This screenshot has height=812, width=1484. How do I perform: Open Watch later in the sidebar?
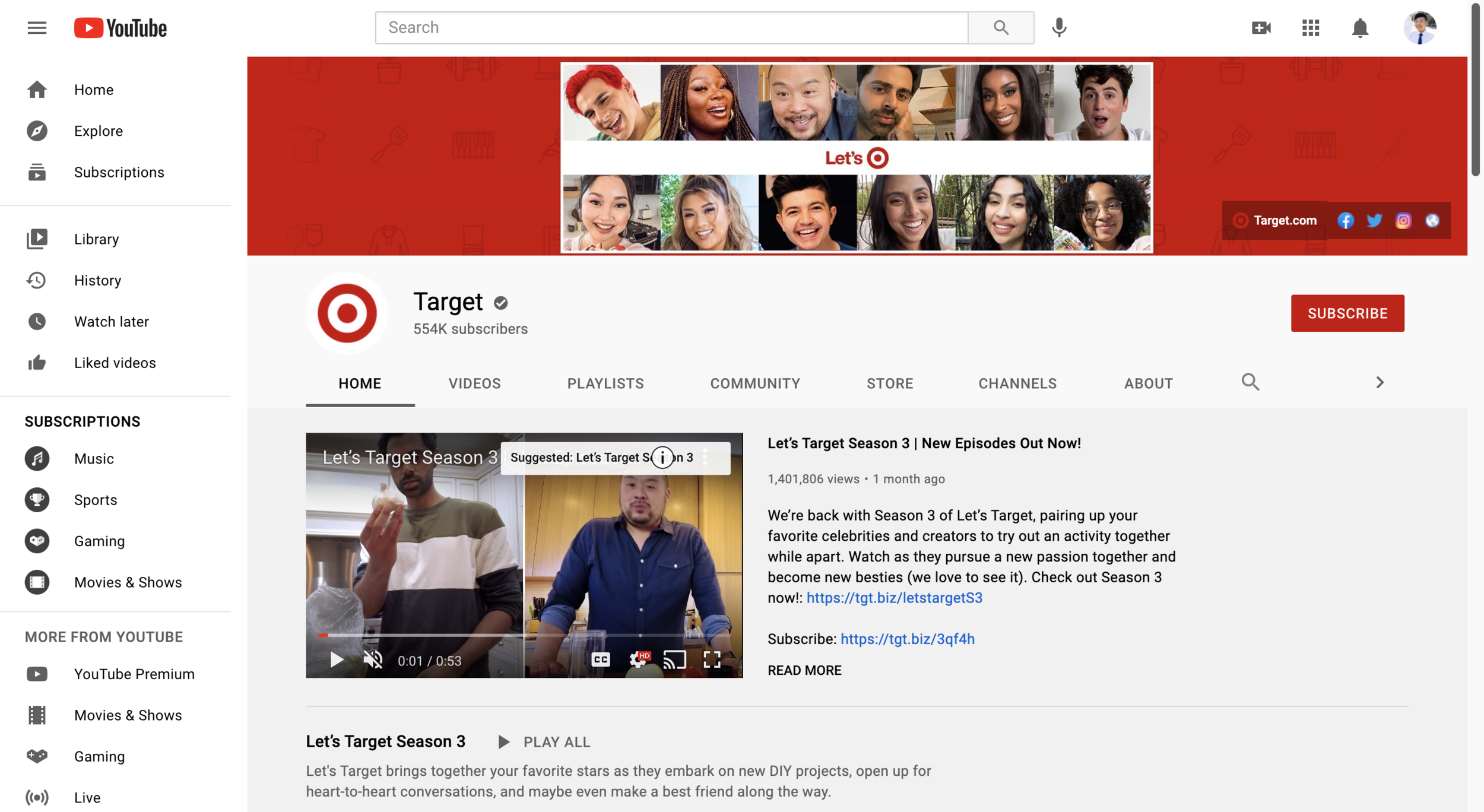[x=116, y=322]
